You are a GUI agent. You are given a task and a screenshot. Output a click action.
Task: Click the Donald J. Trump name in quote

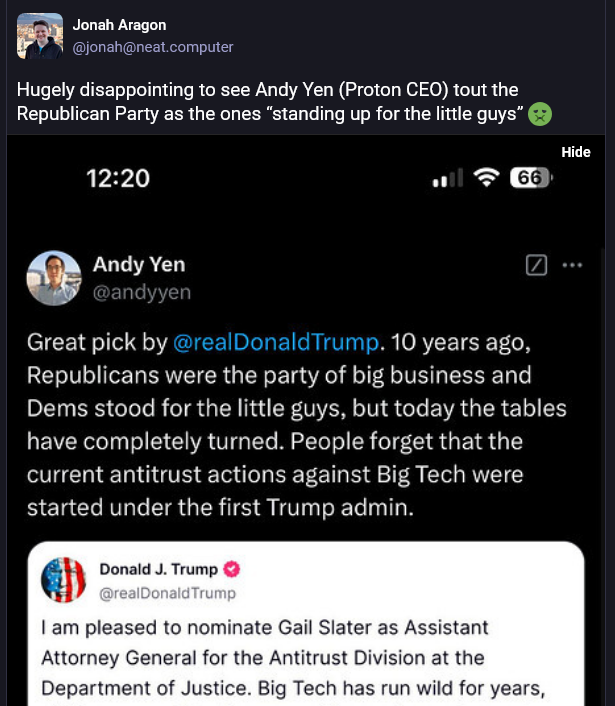point(158,569)
